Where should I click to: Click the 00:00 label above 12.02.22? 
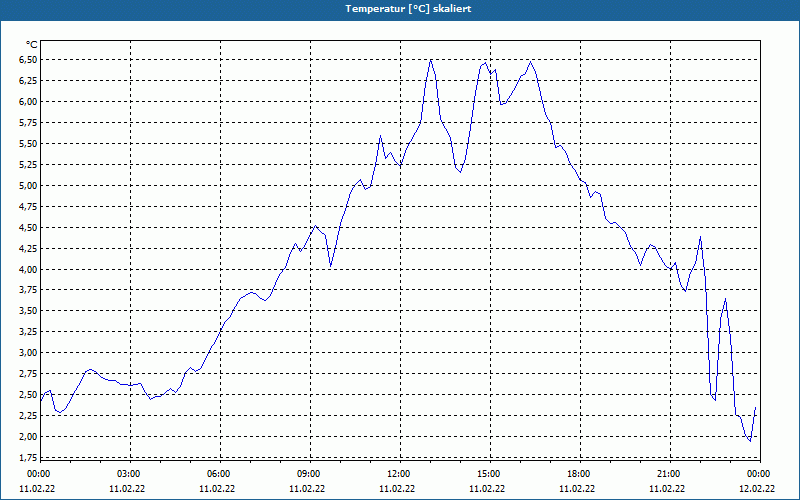coord(760,474)
